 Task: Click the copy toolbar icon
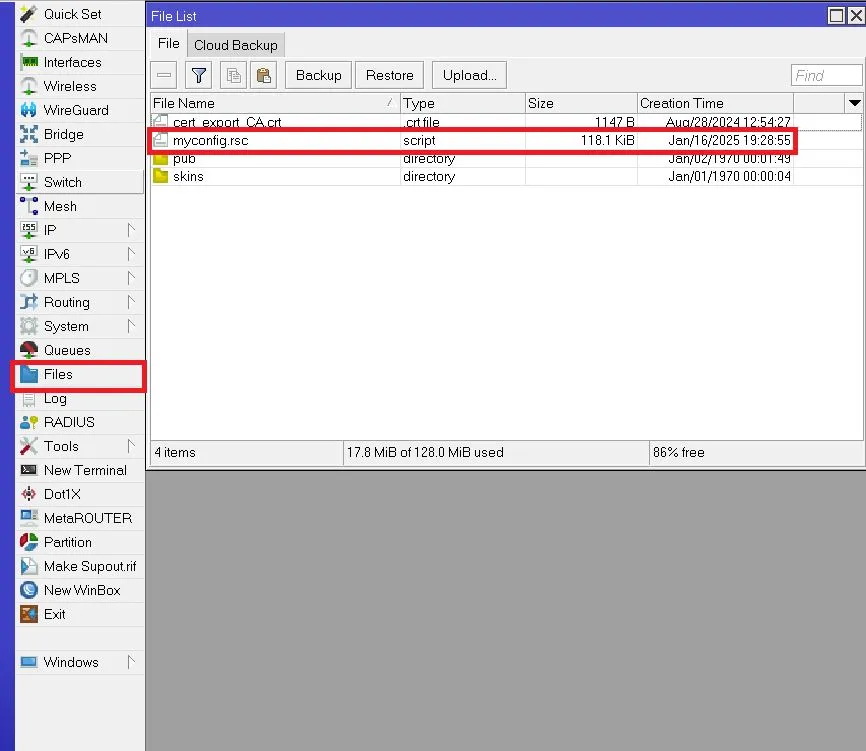(x=233, y=75)
